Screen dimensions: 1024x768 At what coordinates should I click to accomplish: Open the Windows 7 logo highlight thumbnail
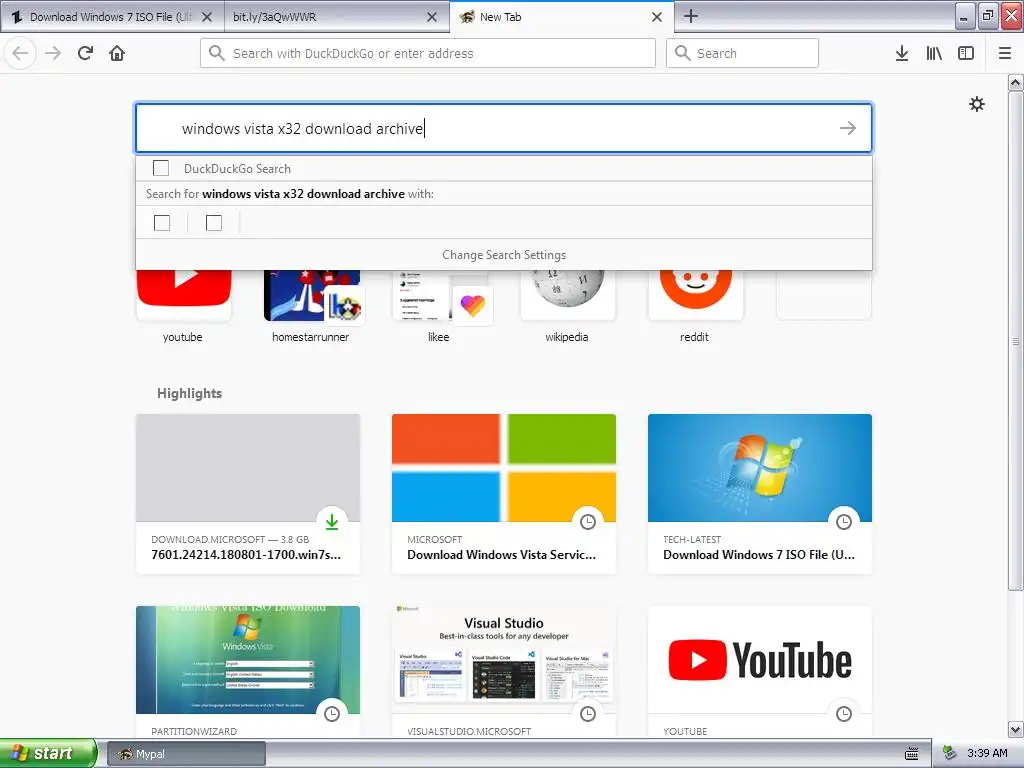click(x=760, y=468)
